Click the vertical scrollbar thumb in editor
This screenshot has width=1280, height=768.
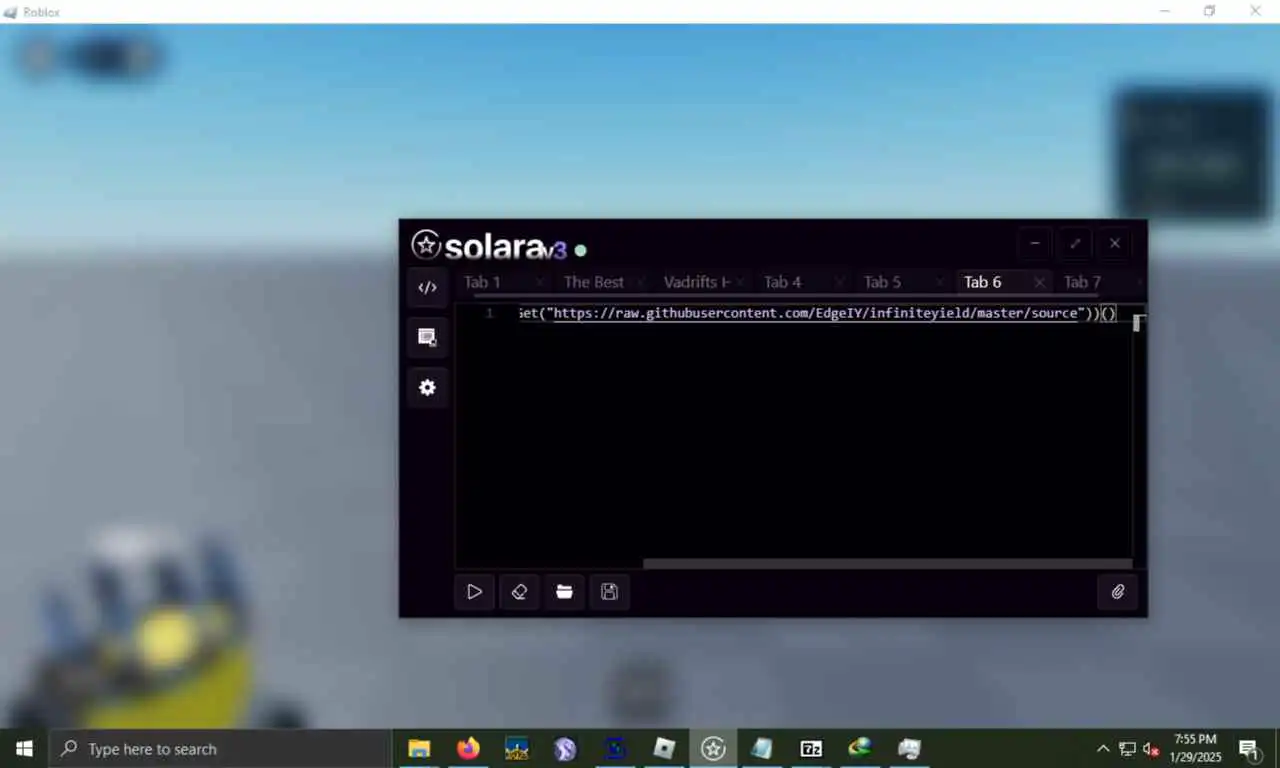pos(1137,323)
